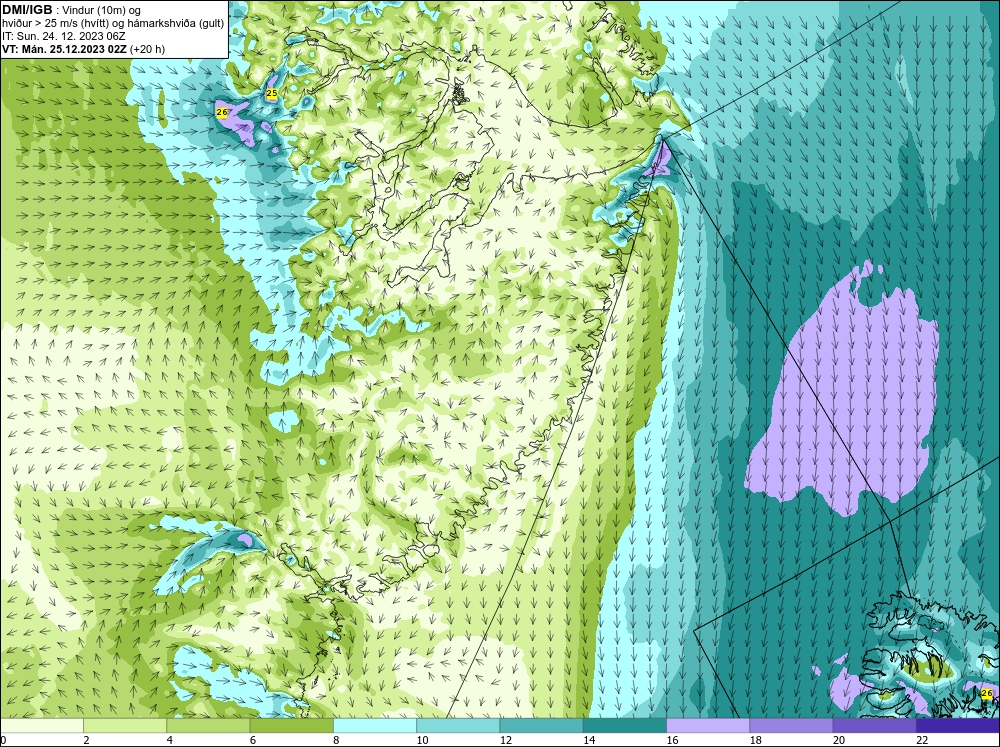The height and width of the screenshot is (747, 1000).
Task: Click the legend scale number "6"
Action: pos(253,740)
